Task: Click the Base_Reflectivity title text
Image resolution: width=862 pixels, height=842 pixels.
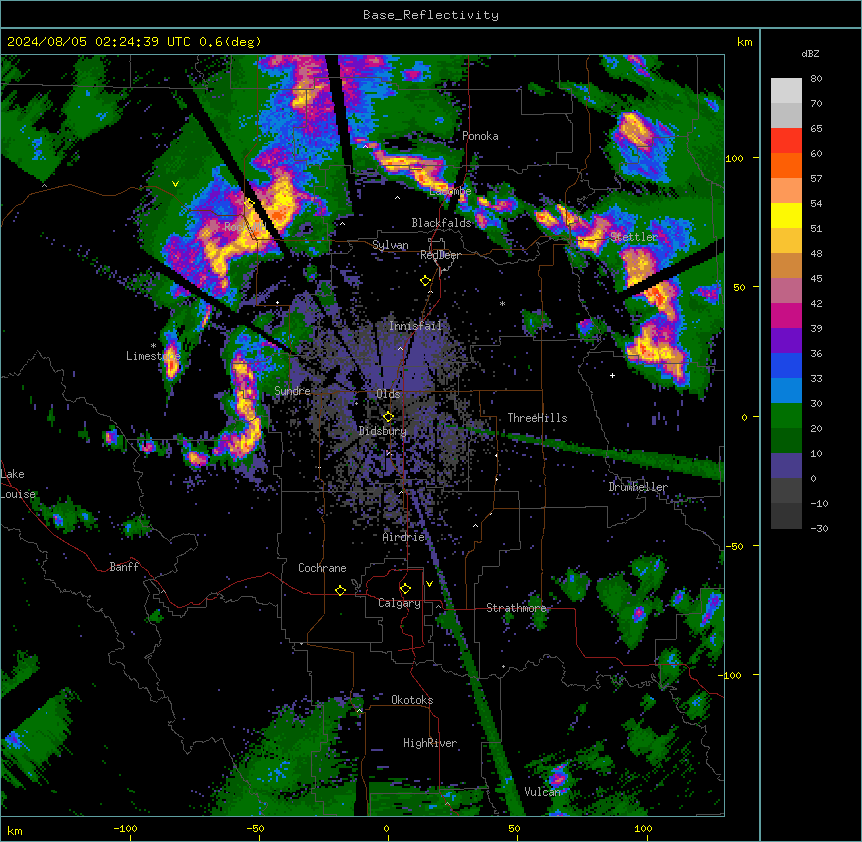Action: coord(431,15)
